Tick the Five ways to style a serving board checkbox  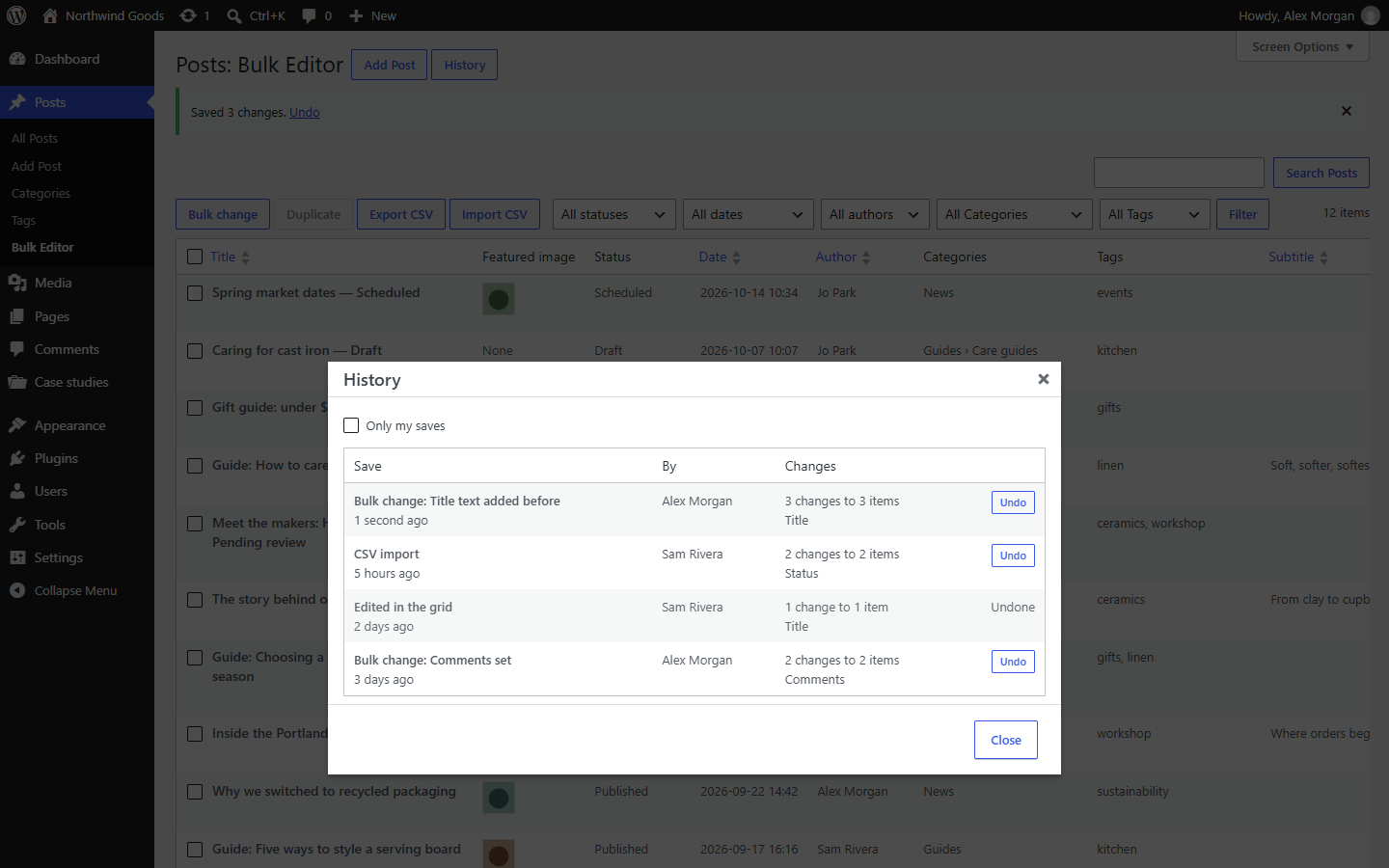click(x=195, y=850)
